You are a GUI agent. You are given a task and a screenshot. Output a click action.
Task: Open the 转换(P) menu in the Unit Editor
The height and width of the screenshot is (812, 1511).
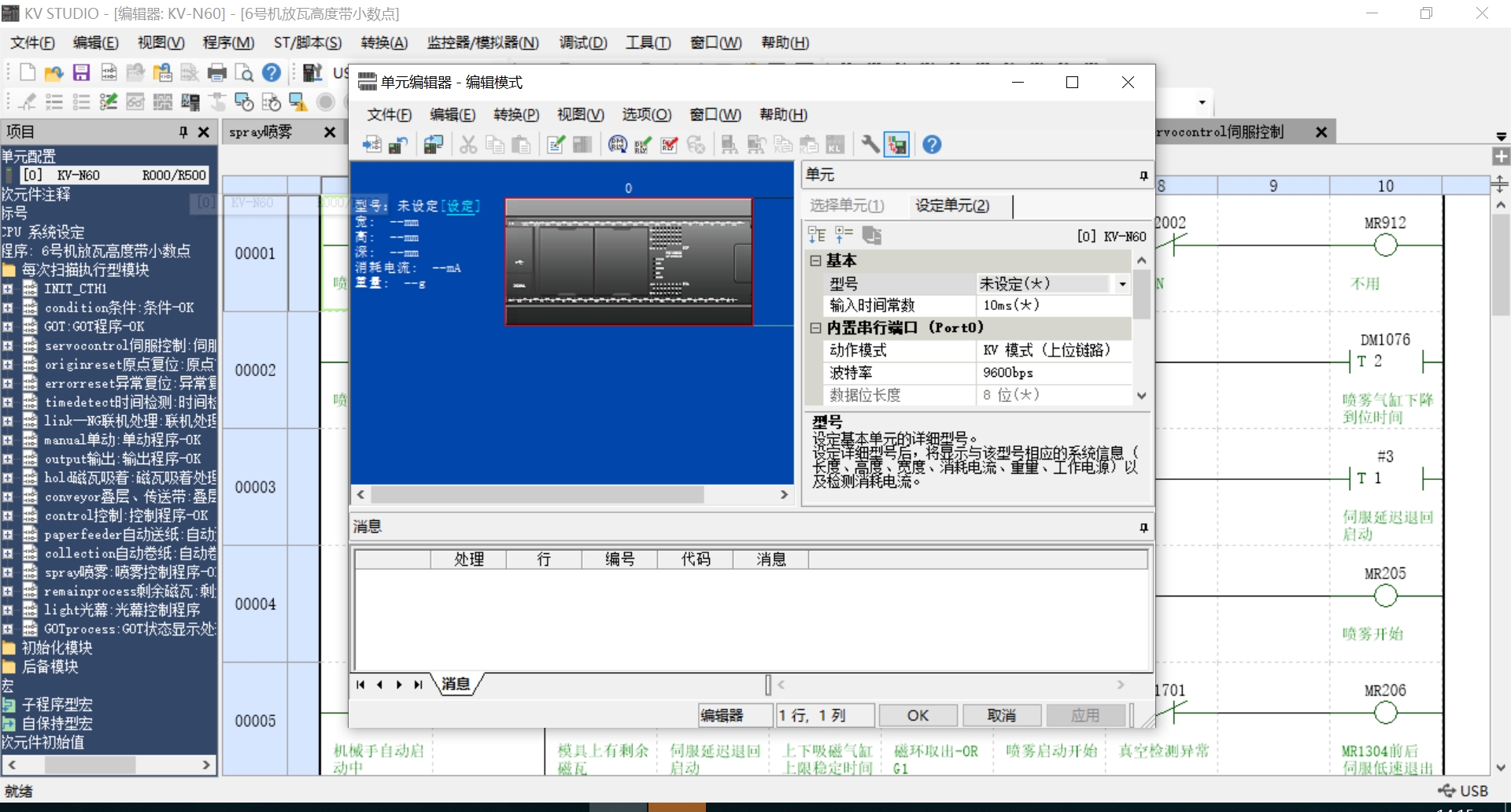click(x=516, y=115)
